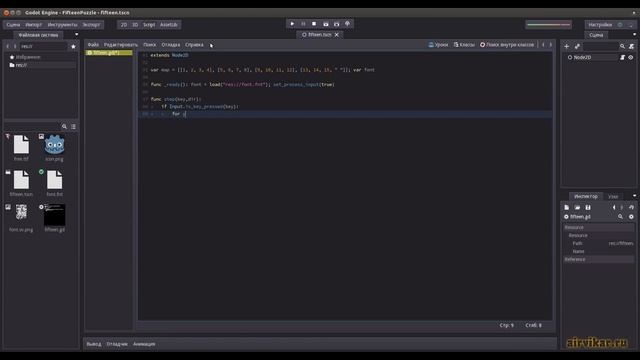The image size is (640, 360).
Task: Open the script editor Отладка menu
Action: click(171, 45)
